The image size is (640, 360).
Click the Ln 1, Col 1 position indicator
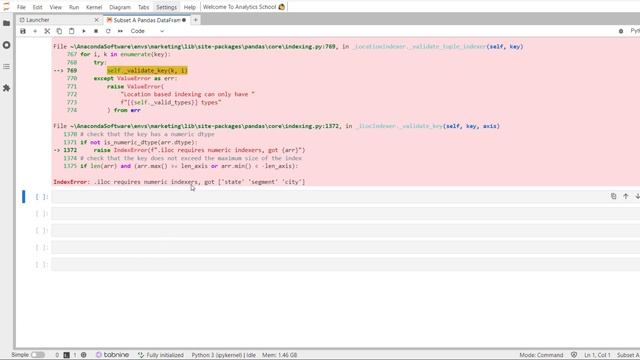tap(597, 355)
